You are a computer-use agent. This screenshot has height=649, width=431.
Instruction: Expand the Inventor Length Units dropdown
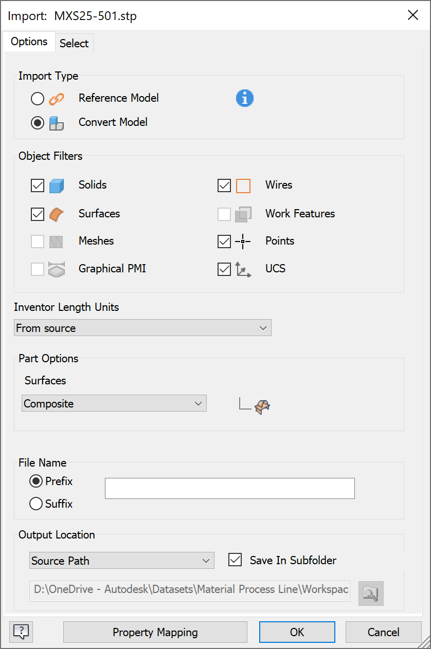pyautogui.click(x=143, y=328)
